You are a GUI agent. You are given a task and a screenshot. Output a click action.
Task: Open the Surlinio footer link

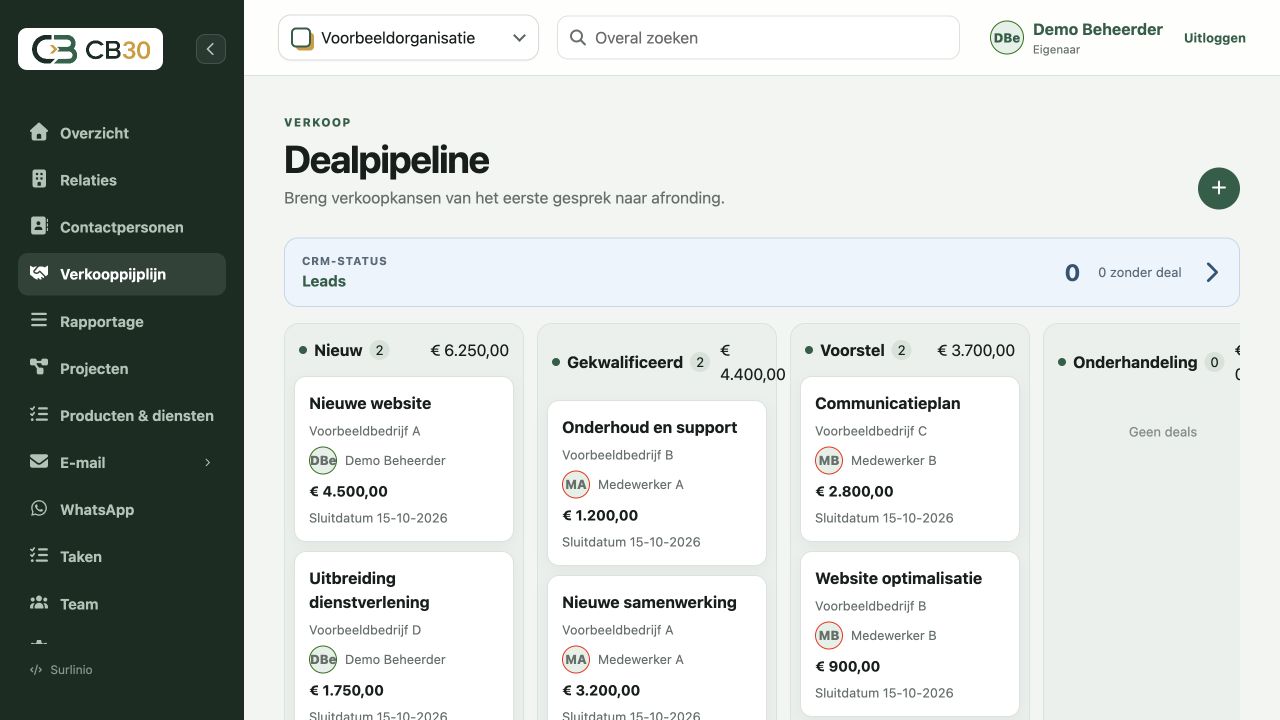click(61, 670)
